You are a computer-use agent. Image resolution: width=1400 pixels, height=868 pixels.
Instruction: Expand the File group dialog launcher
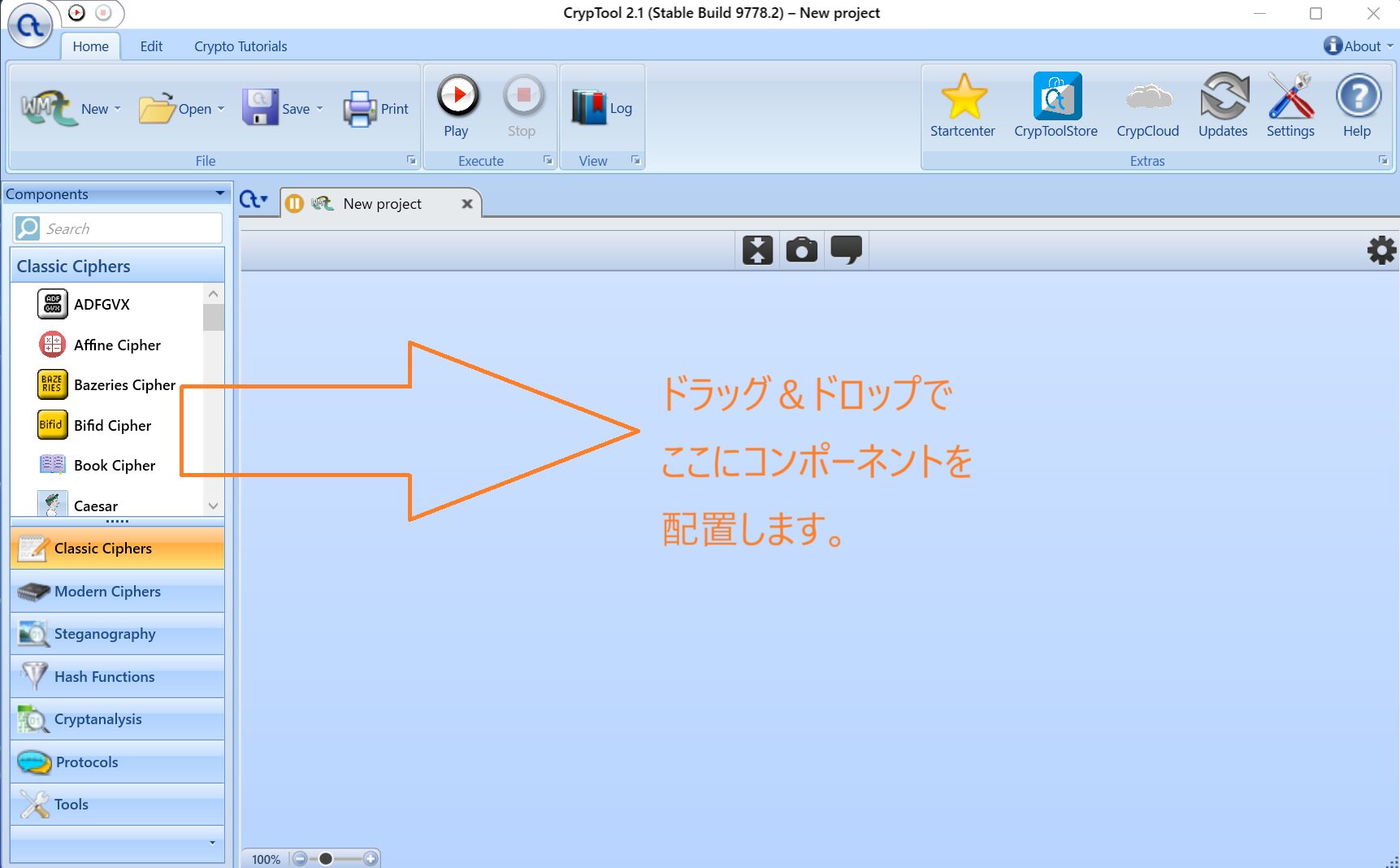tap(411, 160)
